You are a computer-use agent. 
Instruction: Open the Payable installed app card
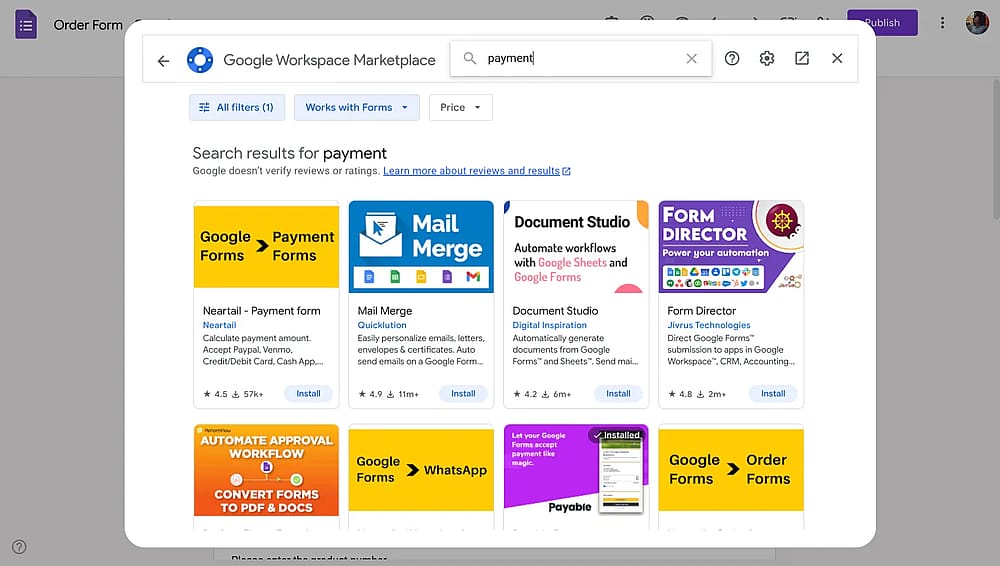[576, 470]
